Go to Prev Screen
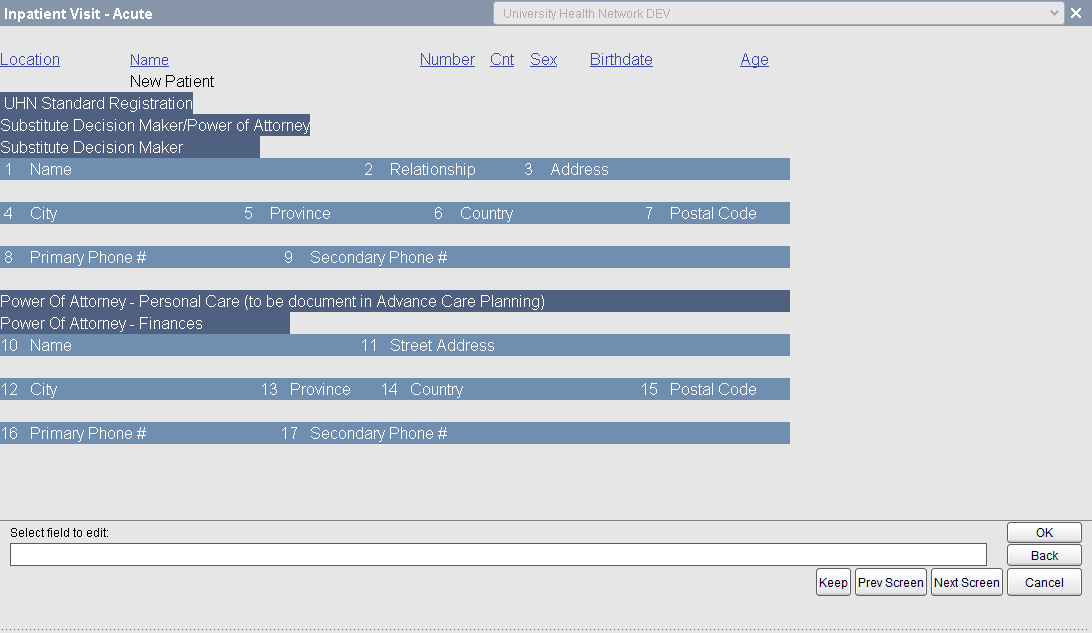1092x633 pixels. click(890, 582)
